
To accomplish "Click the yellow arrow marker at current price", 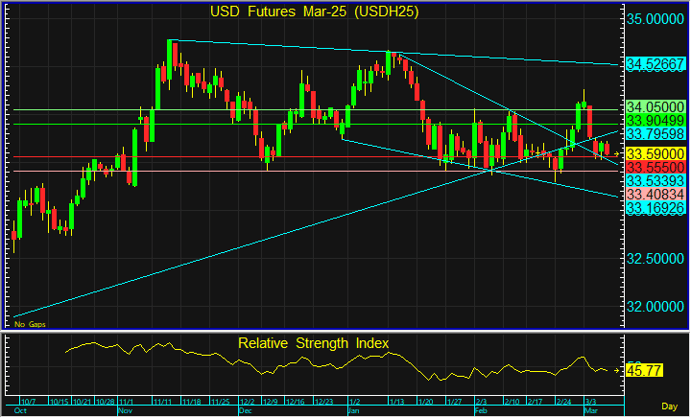I will click(617, 152).
